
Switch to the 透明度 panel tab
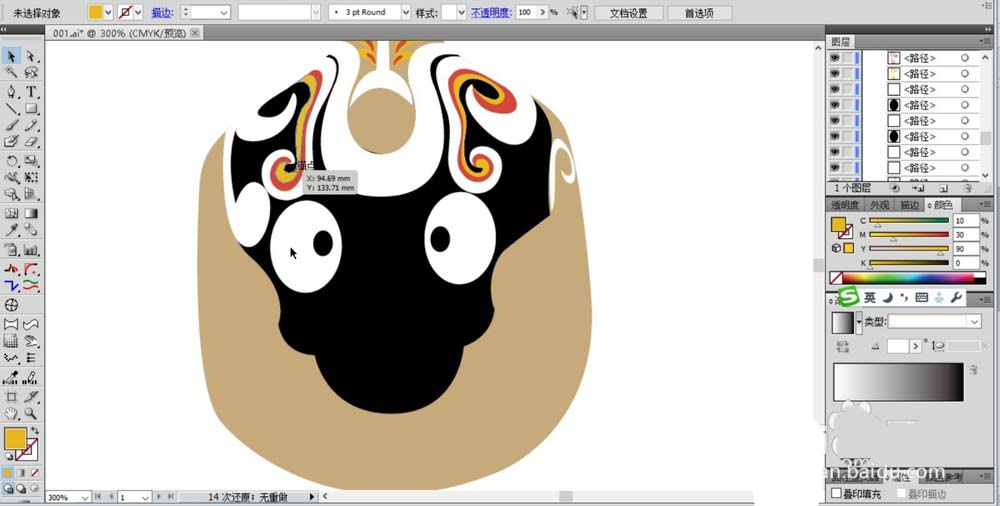click(x=845, y=205)
